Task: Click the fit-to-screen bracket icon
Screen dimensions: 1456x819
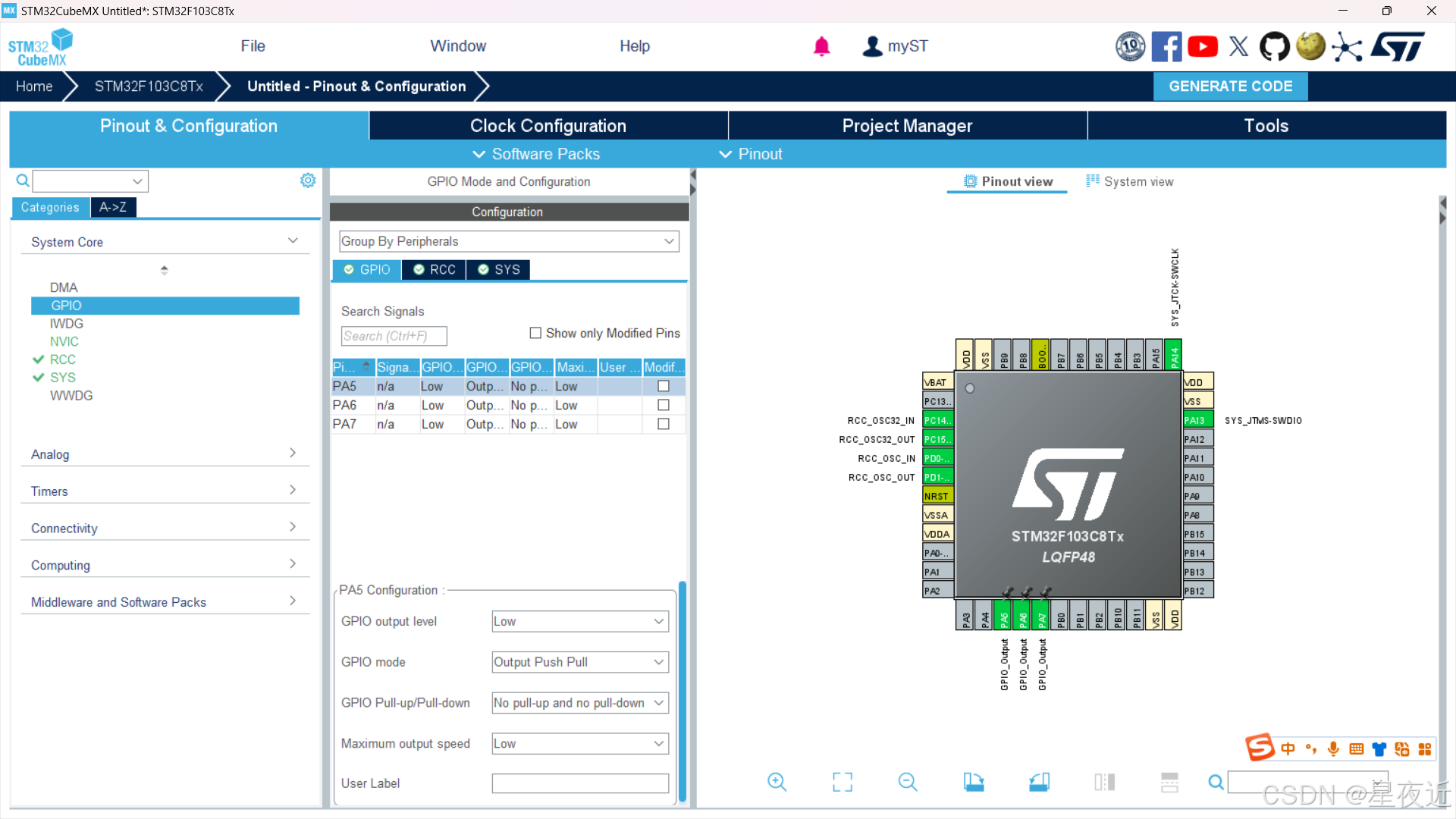Action: [842, 782]
